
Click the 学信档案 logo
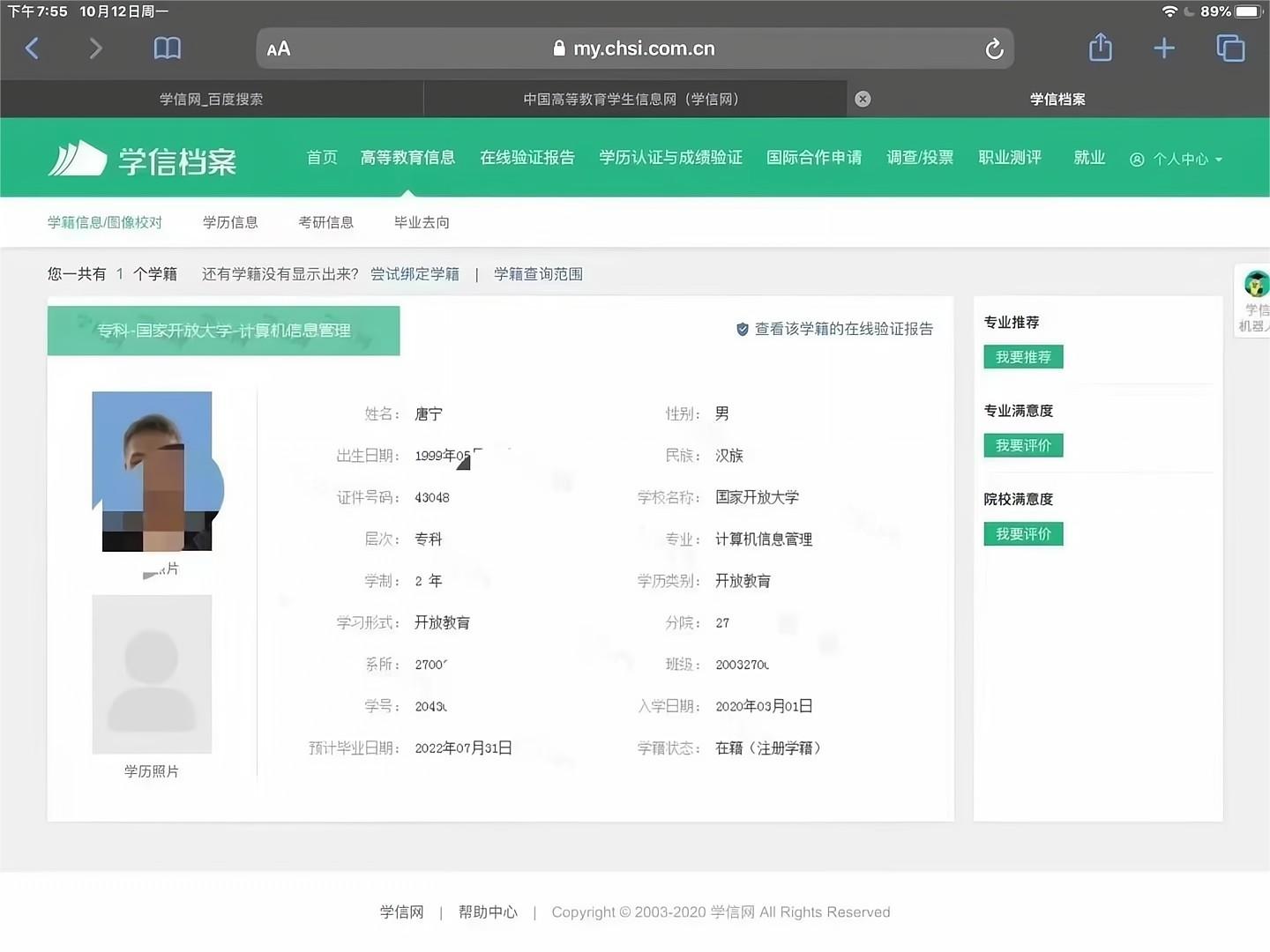pyautogui.click(x=143, y=160)
